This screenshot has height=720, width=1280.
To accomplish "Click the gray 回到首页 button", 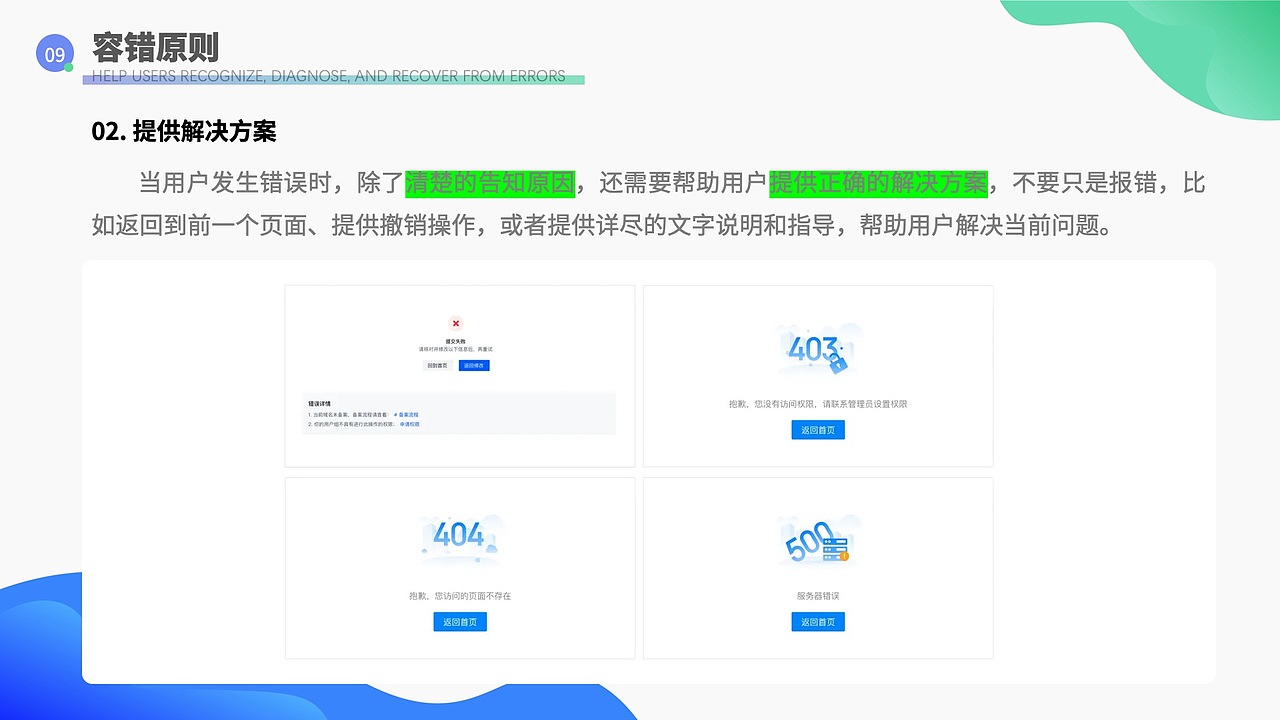I will coord(438,365).
